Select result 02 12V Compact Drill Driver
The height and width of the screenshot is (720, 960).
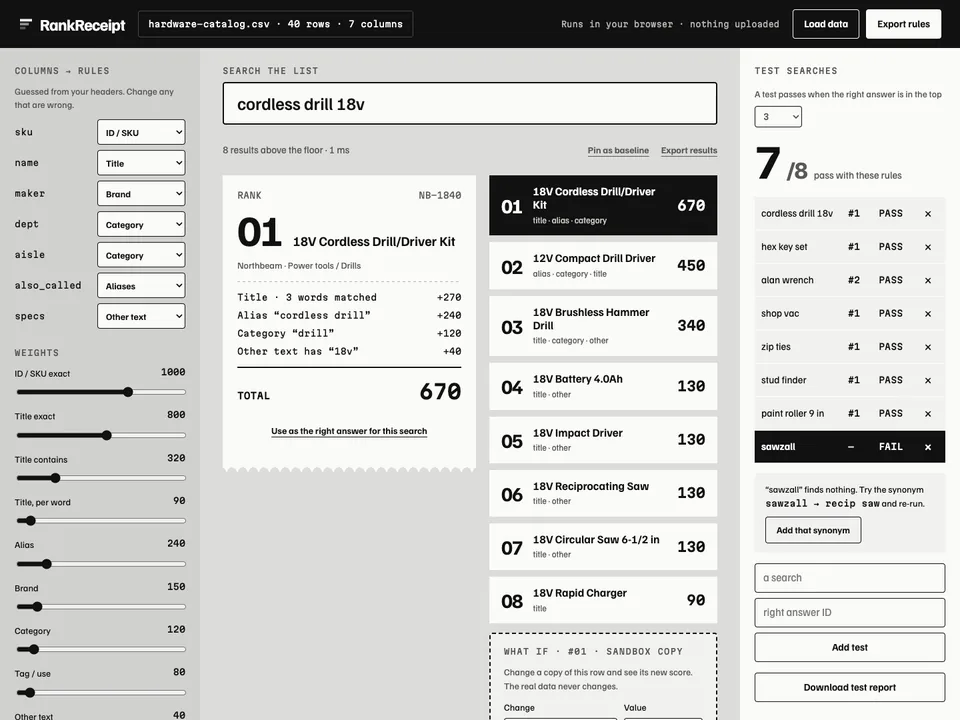(x=603, y=266)
